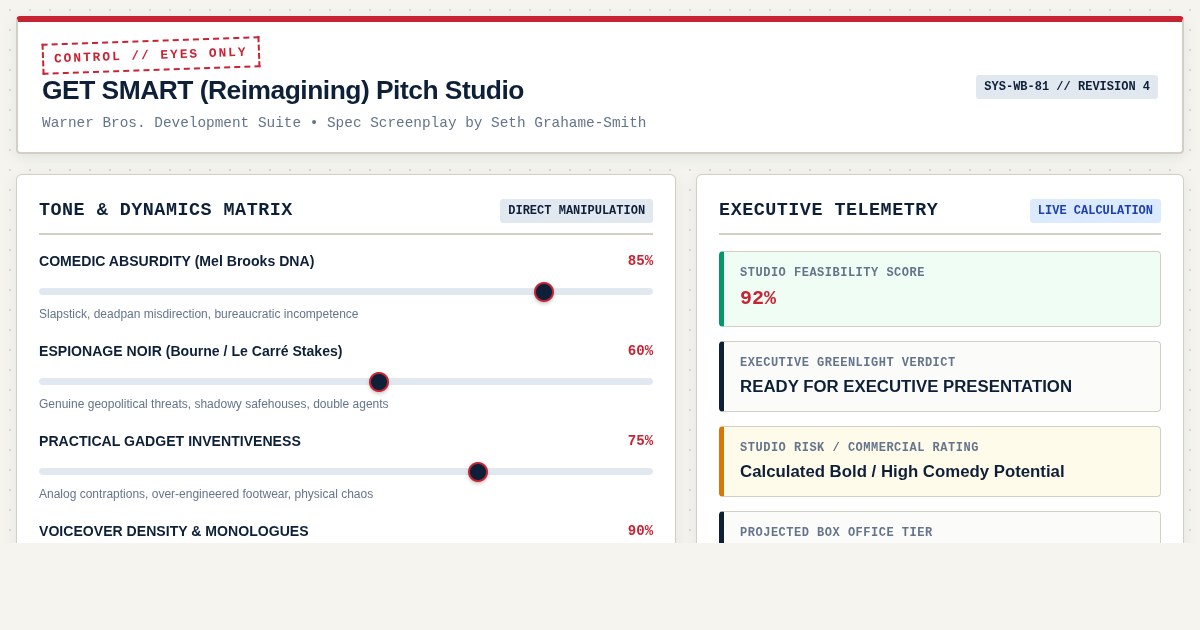The height and width of the screenshot is (630, 1200).
Task: Click the SYS-WB-81 // REVISION 4 badge
Action: (x=1067, y=87)
